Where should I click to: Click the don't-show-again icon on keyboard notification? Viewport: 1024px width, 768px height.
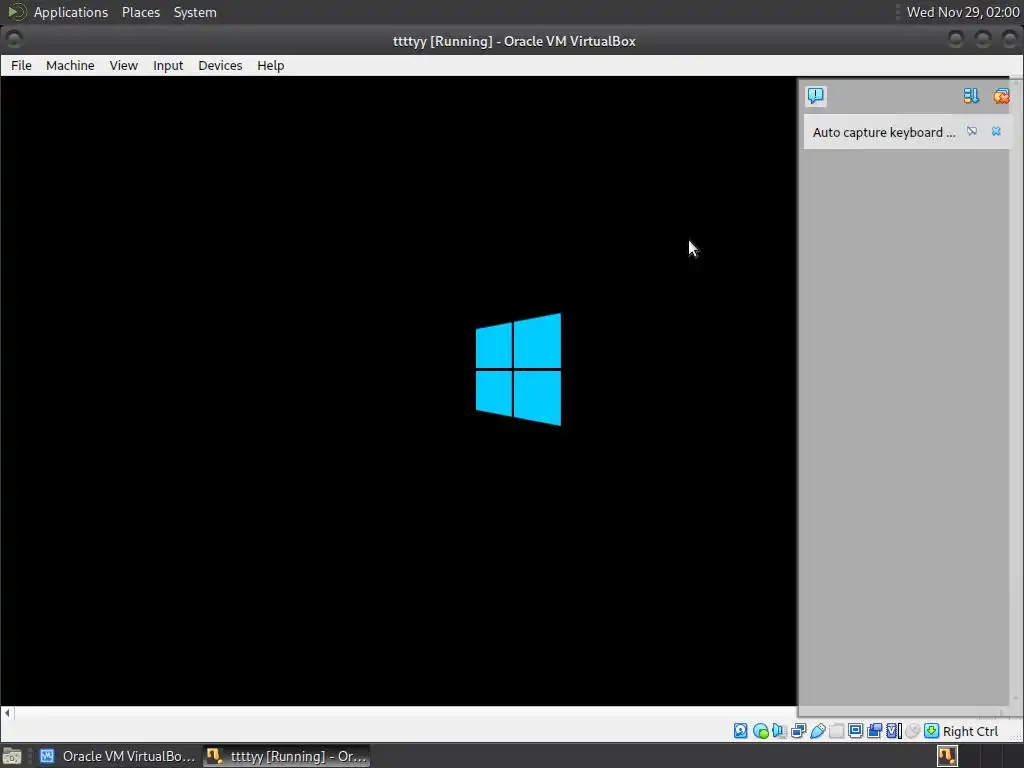(x=972, y=131)
